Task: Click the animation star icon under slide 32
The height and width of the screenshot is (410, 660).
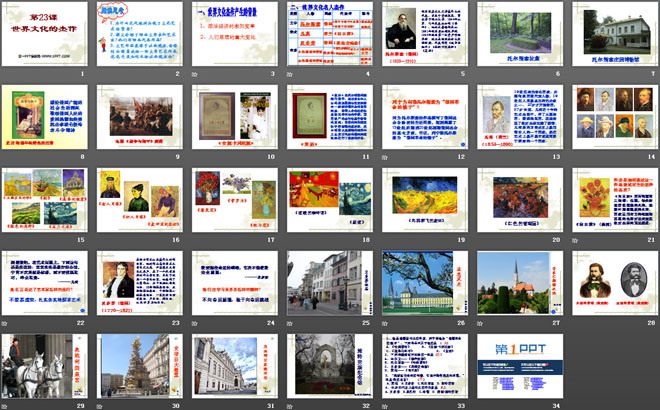Action: [x=290, y=406]
